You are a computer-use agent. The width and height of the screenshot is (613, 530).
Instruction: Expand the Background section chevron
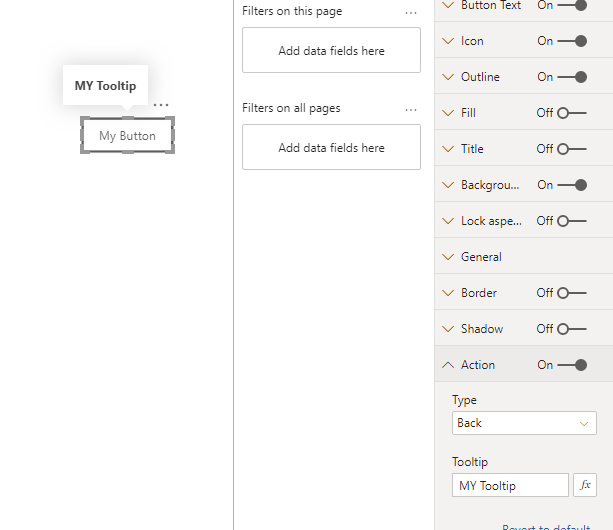pos(448,185)
